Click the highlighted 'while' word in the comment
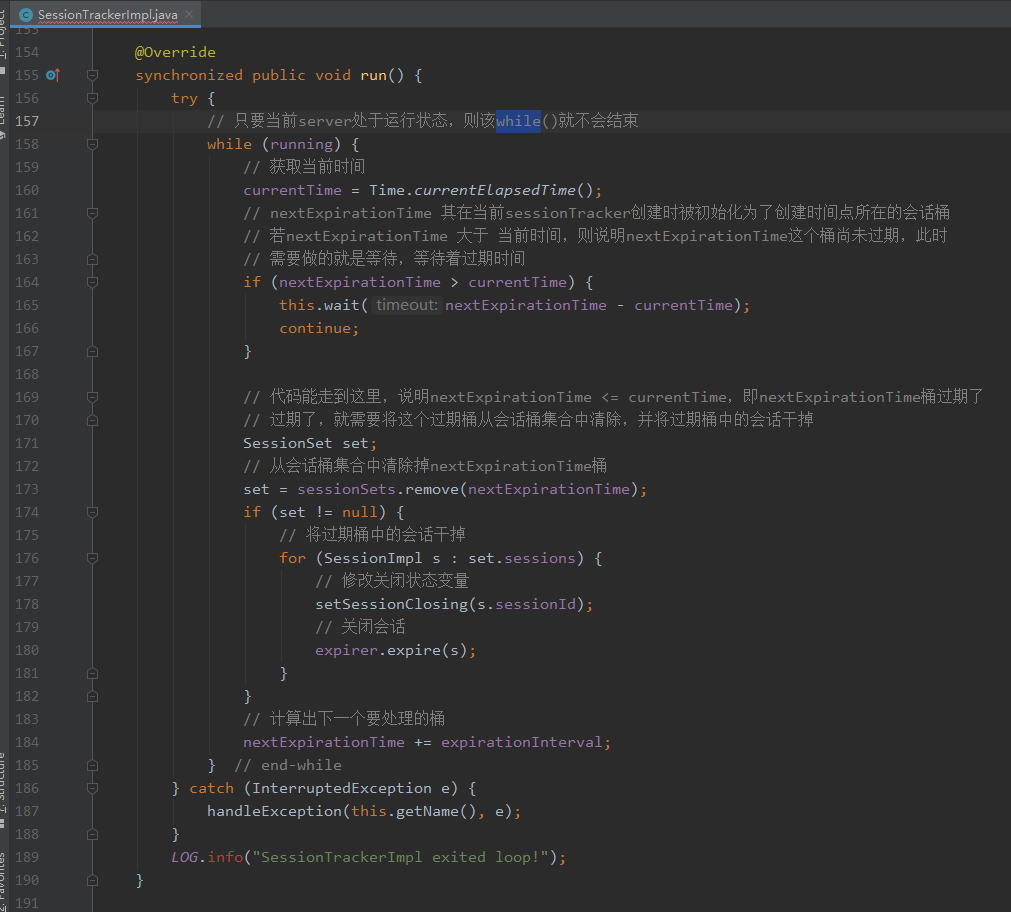The height and width of the screenshot is (912, 1011). 518,121
